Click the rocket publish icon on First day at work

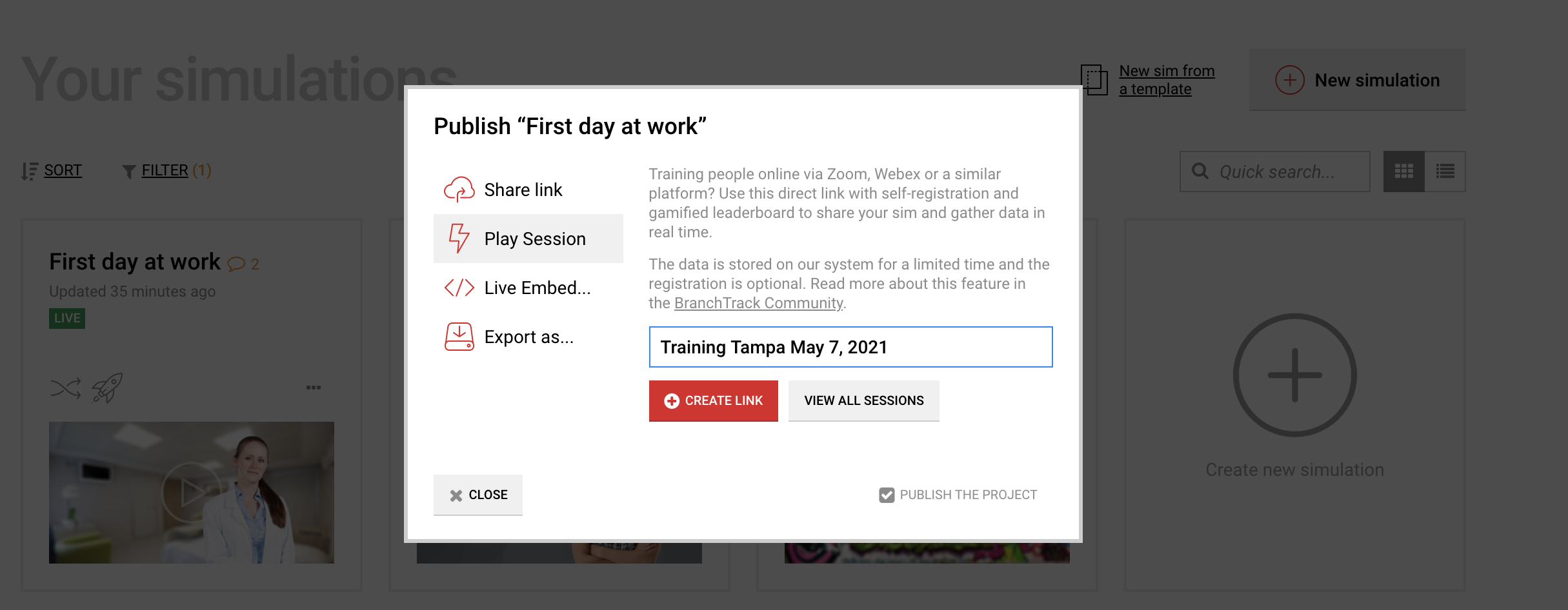click(107, 388)
